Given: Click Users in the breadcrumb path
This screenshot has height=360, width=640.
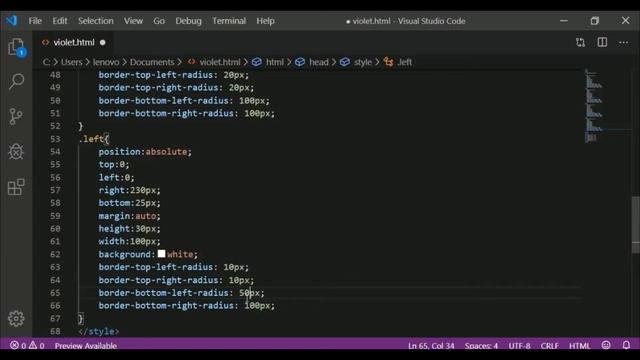Looking at the screenshot, I should [71, 62].
